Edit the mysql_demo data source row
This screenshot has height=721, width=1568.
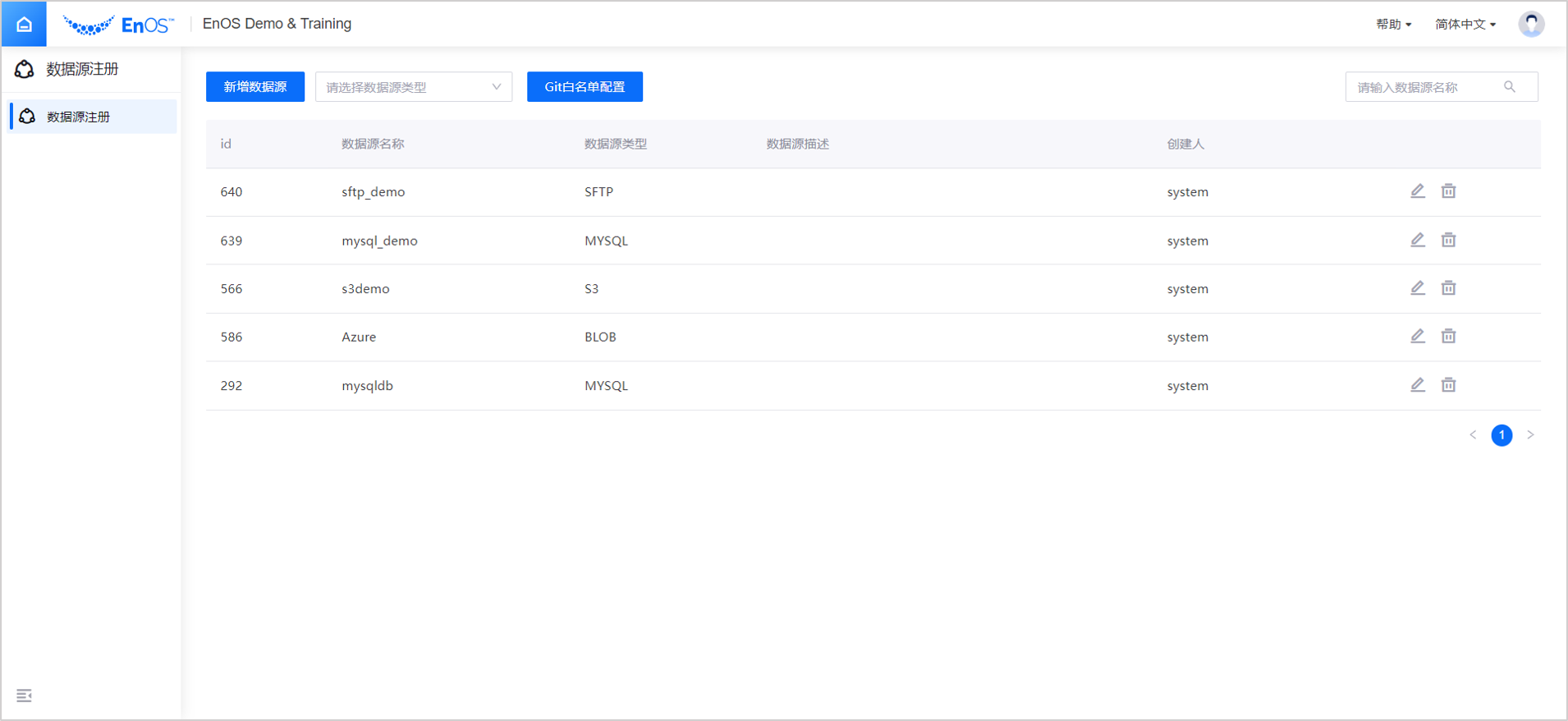[x=1417, y=240]
